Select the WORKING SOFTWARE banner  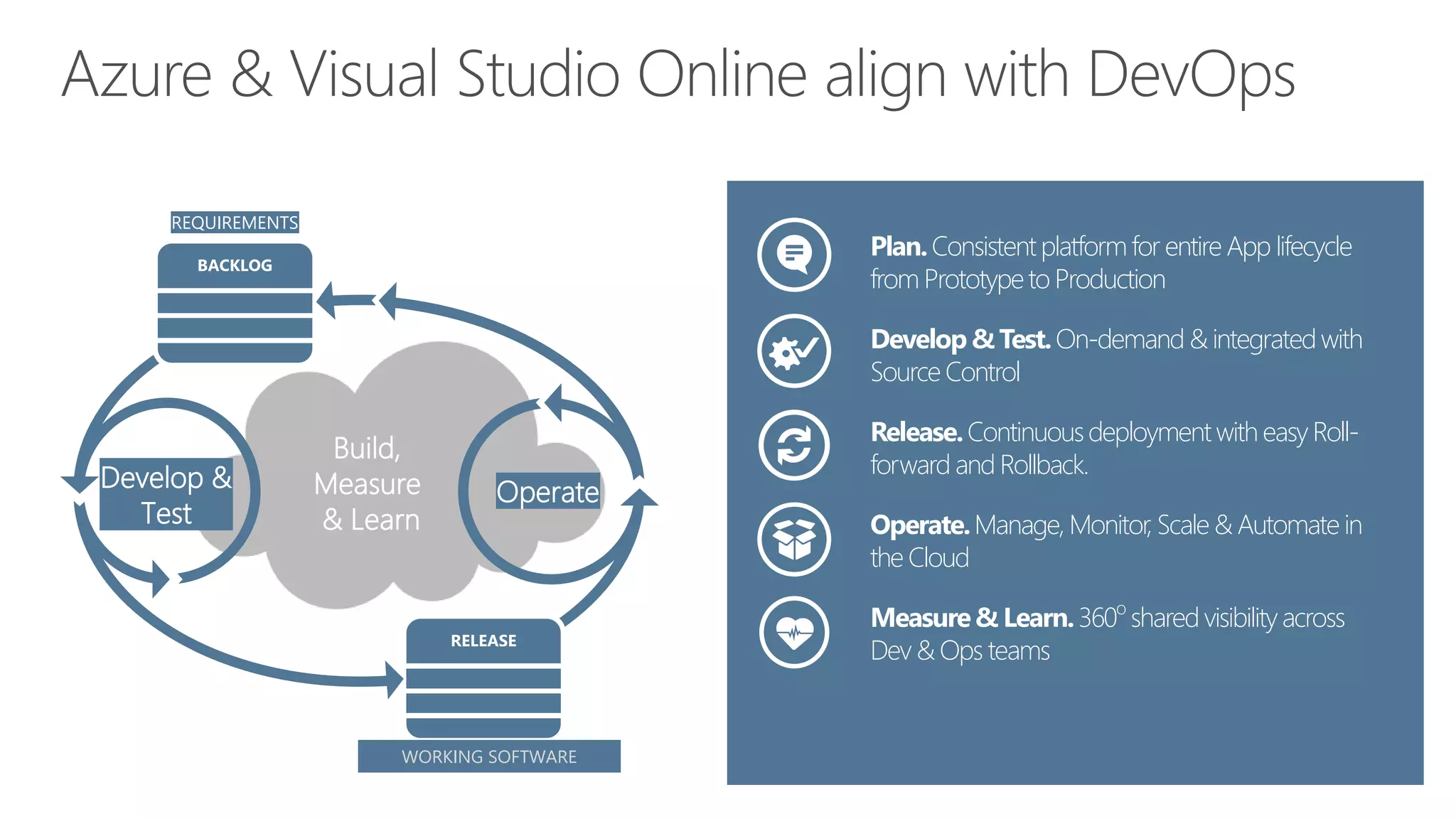point(489,756)
